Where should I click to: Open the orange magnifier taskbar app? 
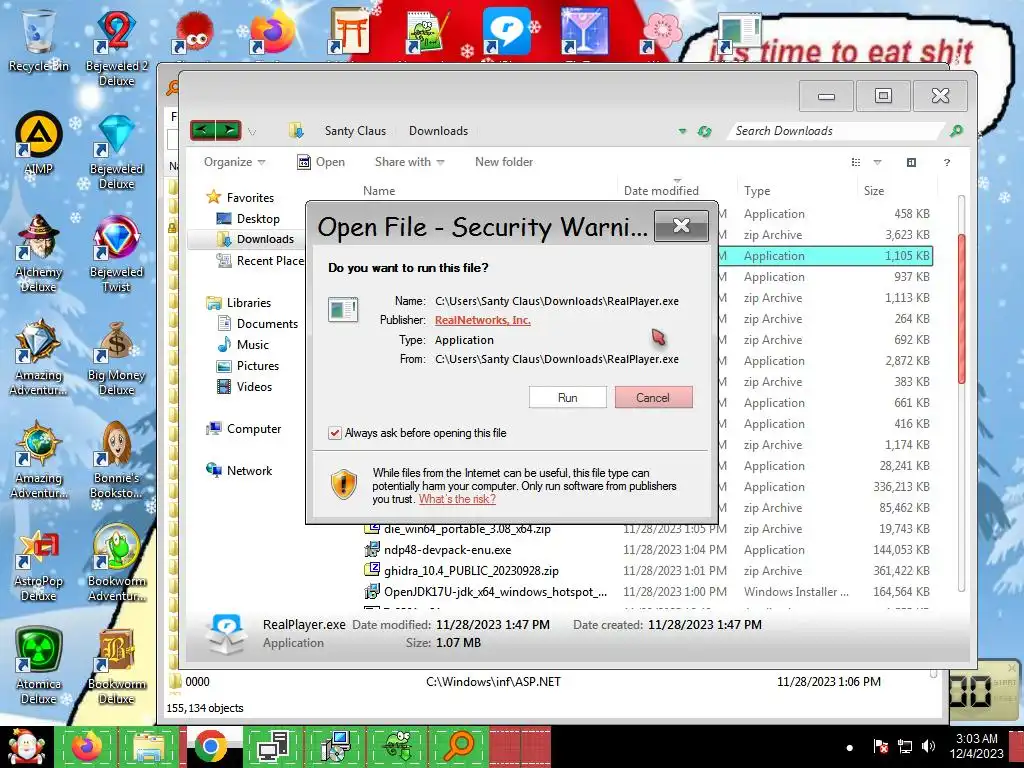point(459,746)
